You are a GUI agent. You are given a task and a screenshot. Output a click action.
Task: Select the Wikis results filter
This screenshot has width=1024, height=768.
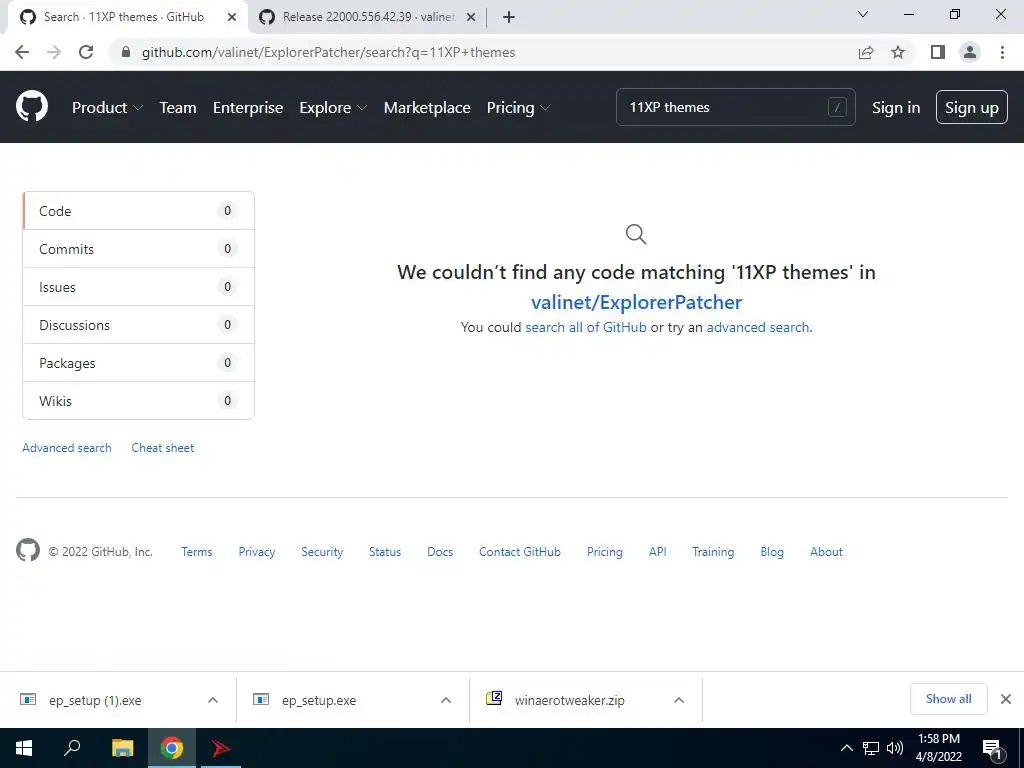138,400
